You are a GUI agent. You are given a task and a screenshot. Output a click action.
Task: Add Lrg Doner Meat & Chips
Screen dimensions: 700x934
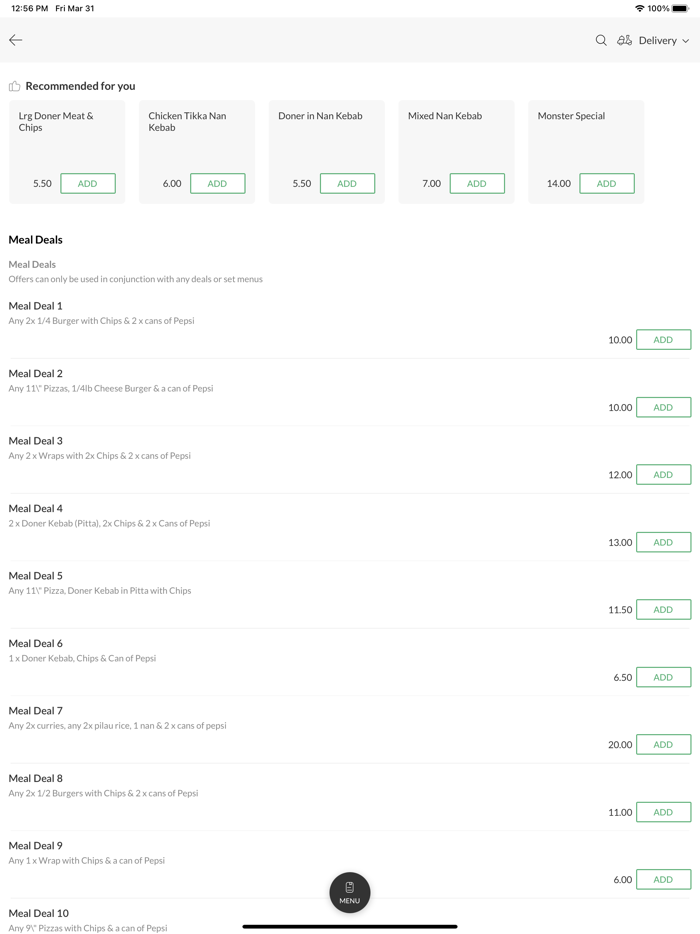click(x=88, y=183)
